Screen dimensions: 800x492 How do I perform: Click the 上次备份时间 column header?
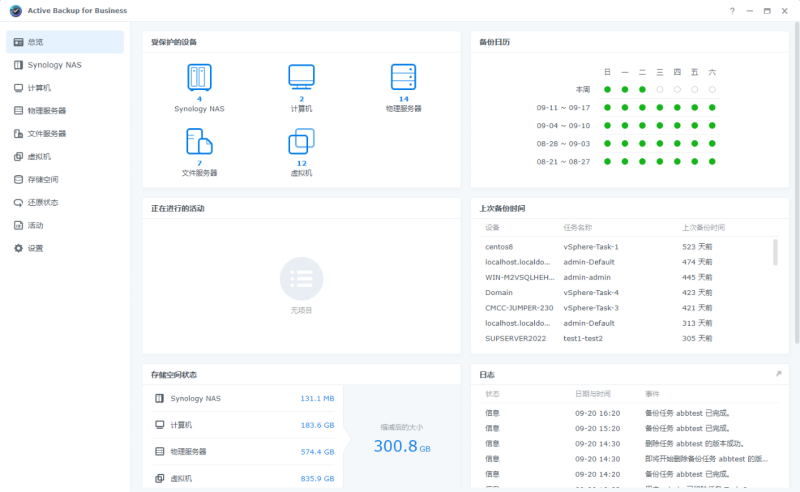coord(704,228)
